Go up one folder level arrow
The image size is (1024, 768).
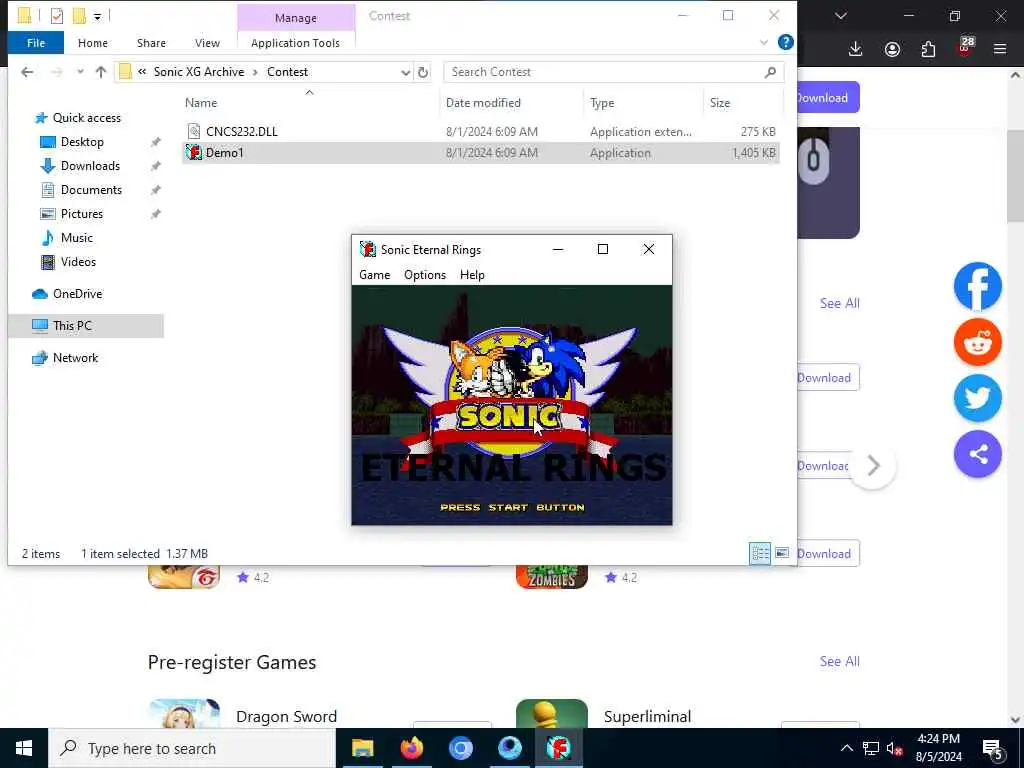[101, 72]
